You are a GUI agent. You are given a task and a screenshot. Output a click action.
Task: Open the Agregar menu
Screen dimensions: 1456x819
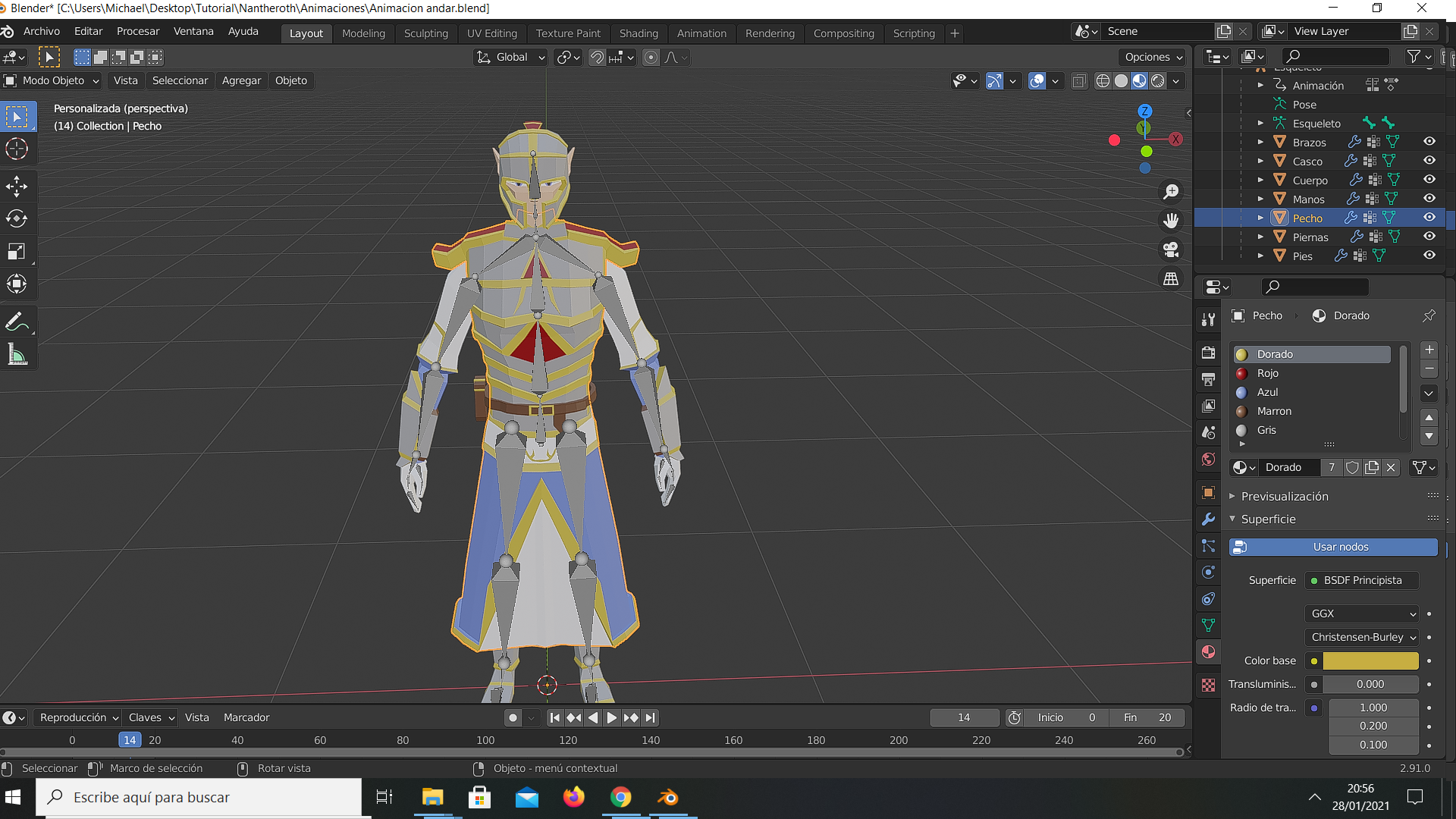[x=241, y=80]
